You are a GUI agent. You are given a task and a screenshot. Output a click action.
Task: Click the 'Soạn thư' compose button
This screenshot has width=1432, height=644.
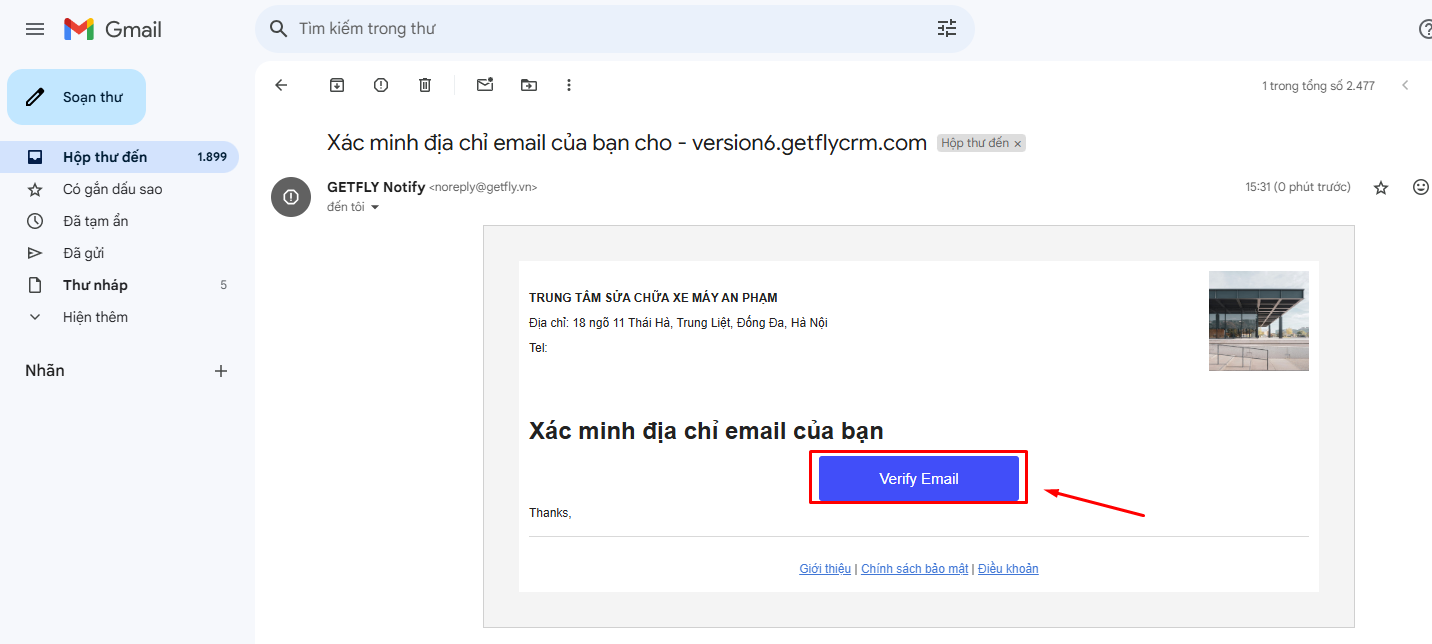[77, 97]
